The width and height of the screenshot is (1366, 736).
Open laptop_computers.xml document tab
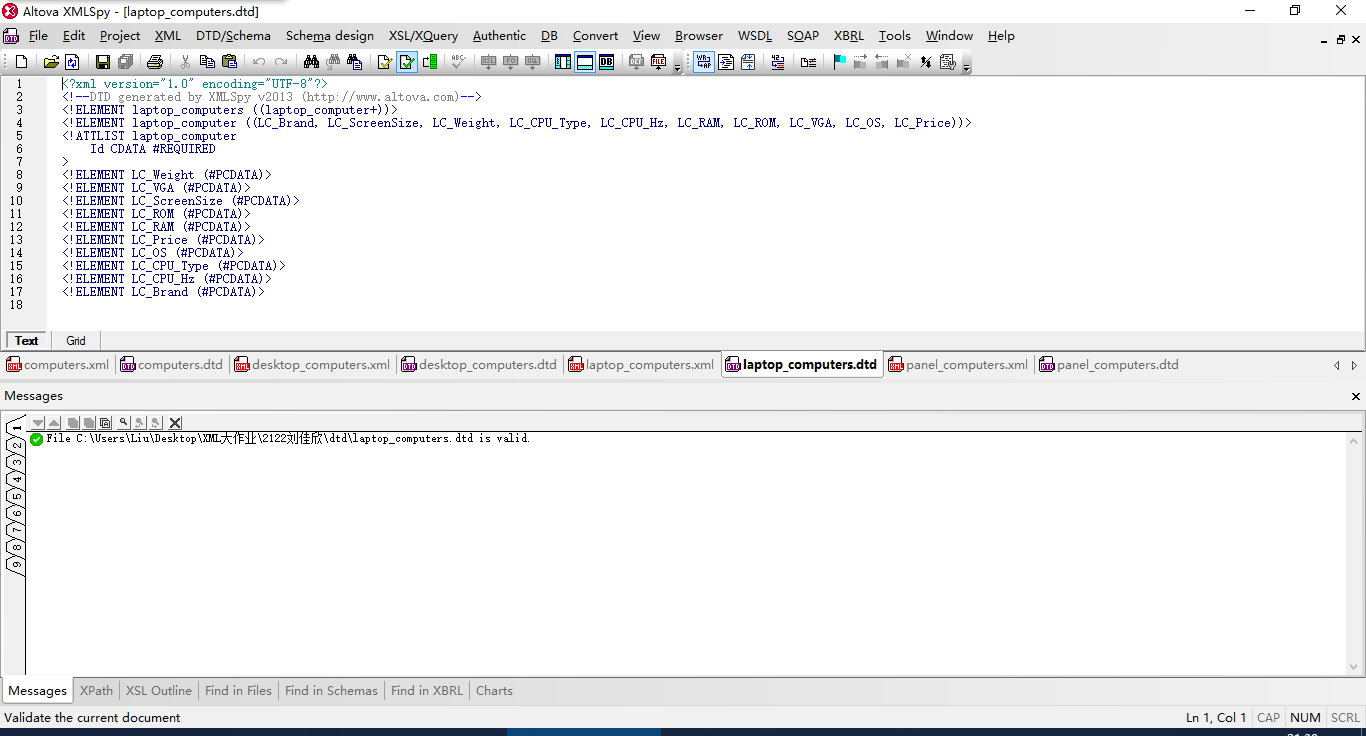pos(642,365)
